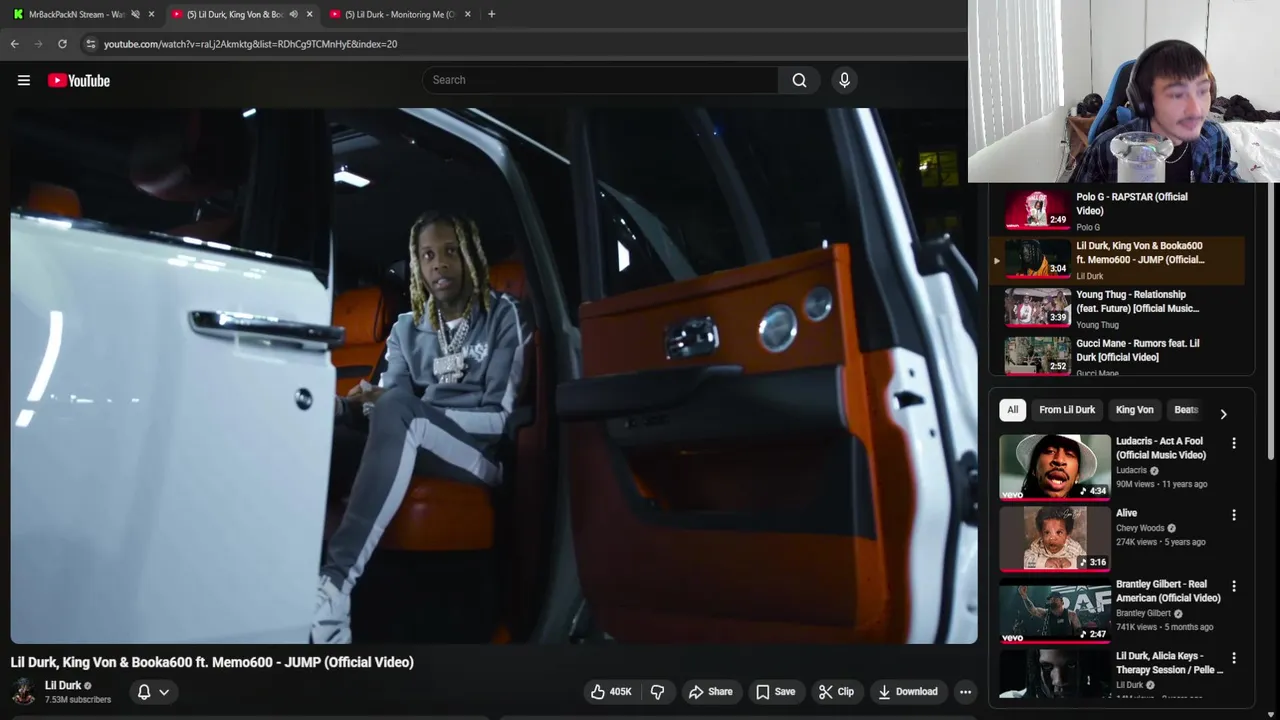Filter suggestions by Beats chip
The height and width of the screenshot is (720, 1280).
[1186, 410]
